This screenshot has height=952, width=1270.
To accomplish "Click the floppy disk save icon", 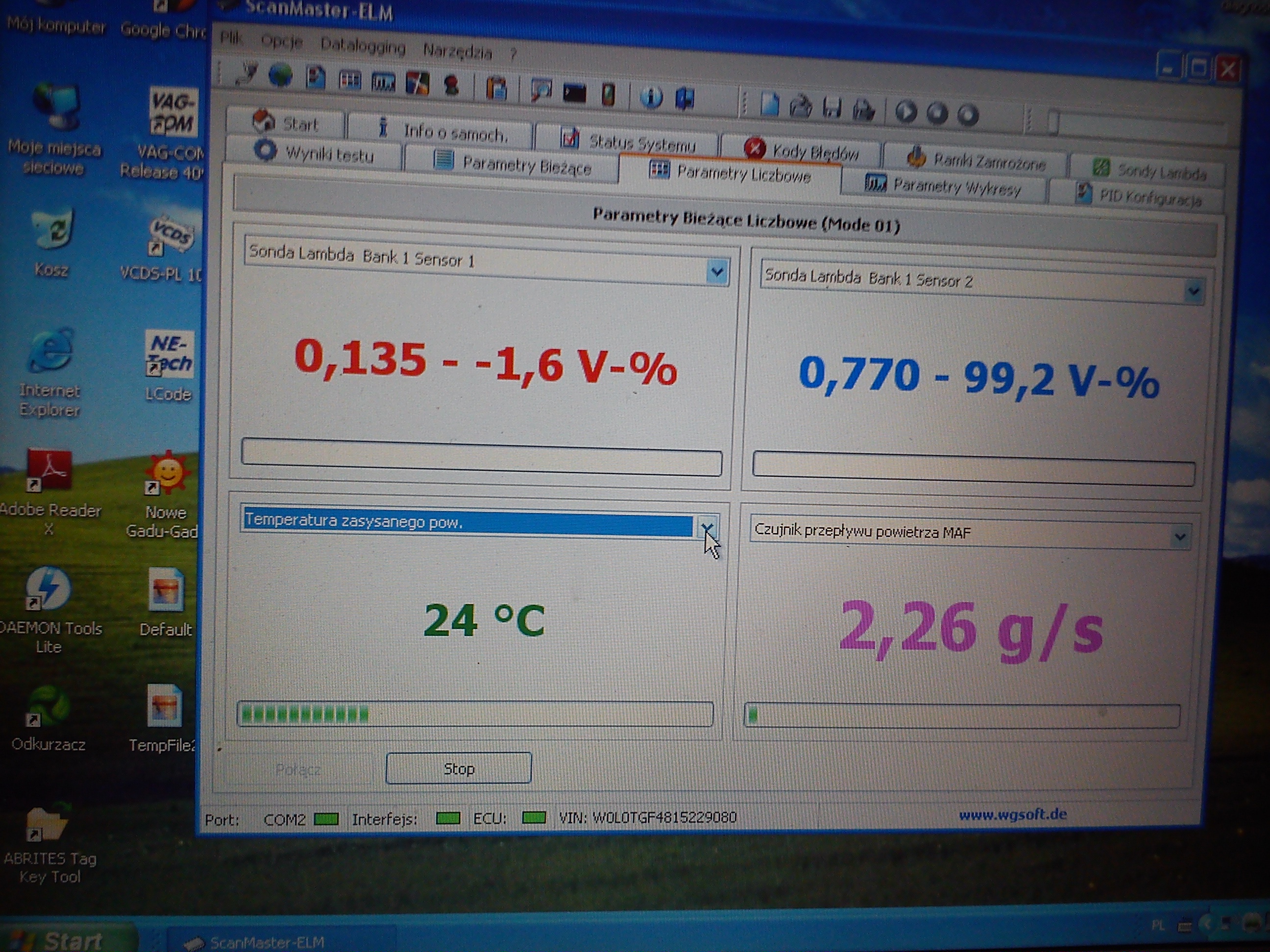I will [x=832, y=107].
